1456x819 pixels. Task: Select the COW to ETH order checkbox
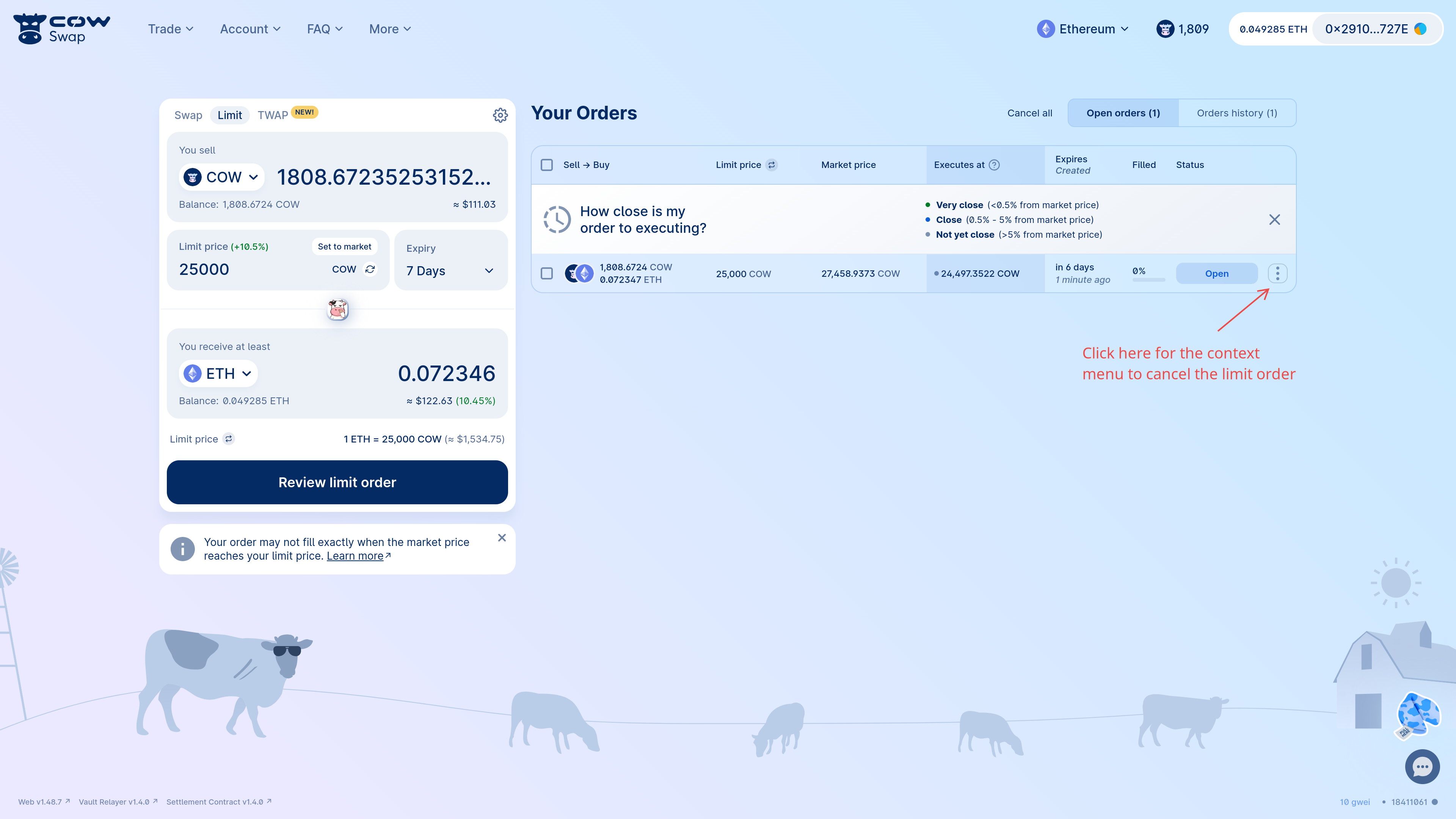click(x=546, y=273)
